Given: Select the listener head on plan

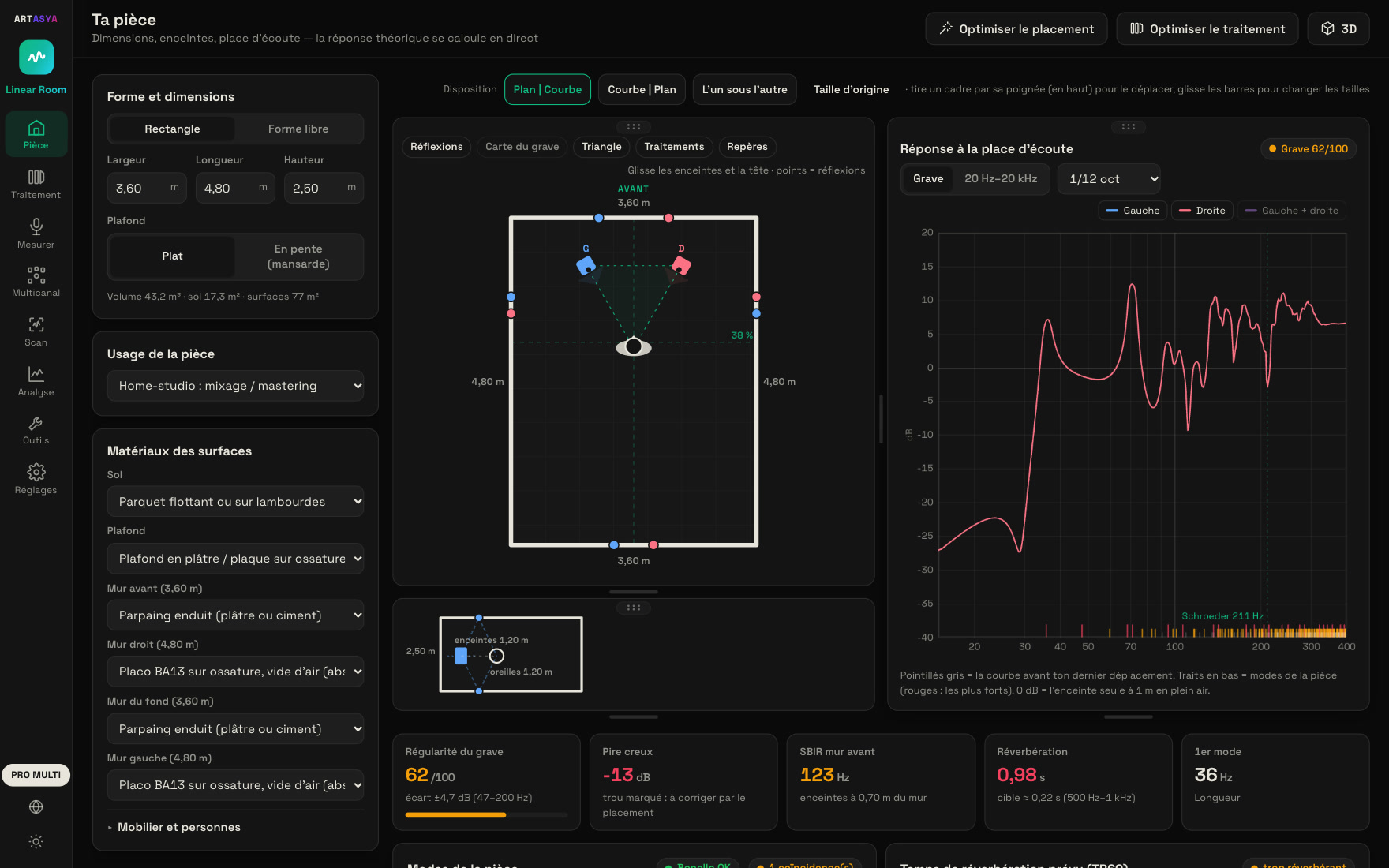Looking at the screenshot, I should [634, 346].
